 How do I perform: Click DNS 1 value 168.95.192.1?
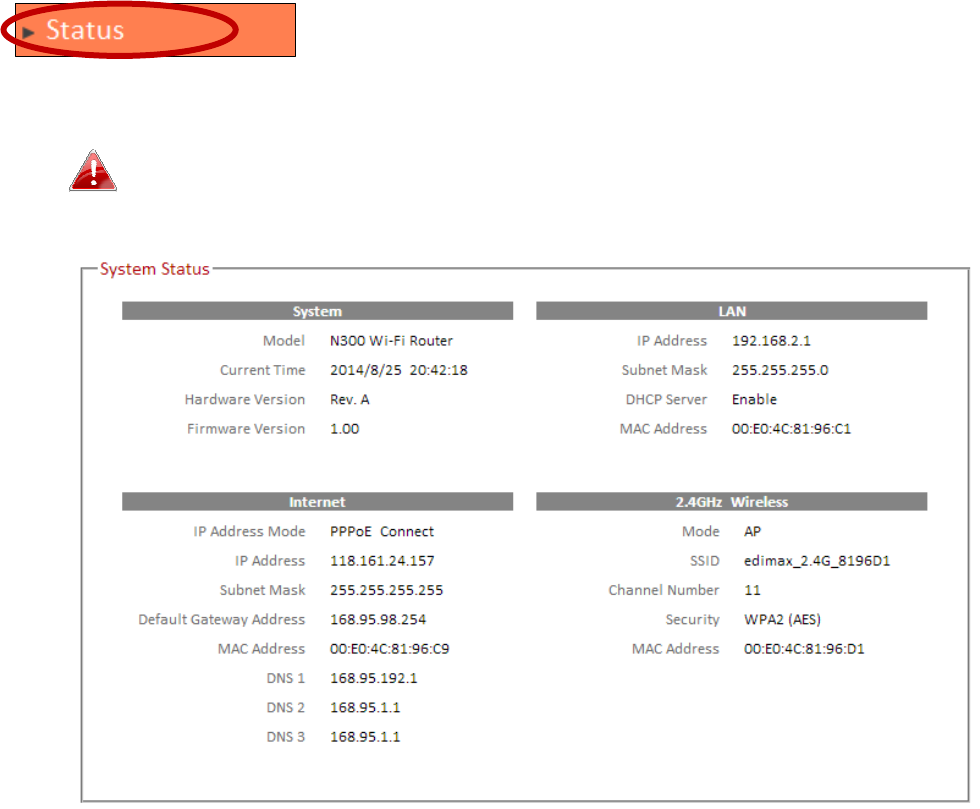[x=374, y=678]
